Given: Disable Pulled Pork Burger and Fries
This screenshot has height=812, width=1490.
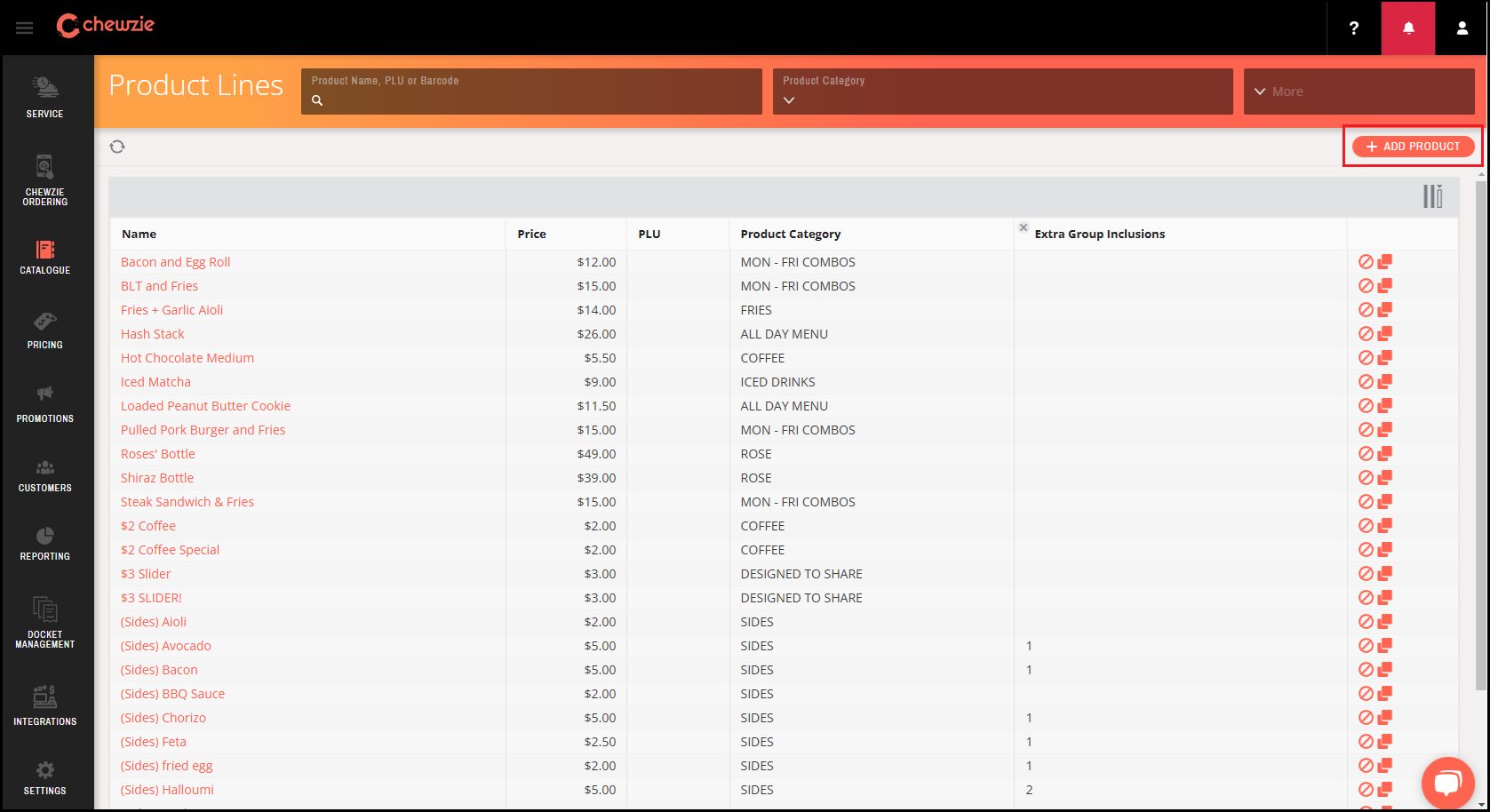Looking at the screenshot, I should pos(1366,430).
